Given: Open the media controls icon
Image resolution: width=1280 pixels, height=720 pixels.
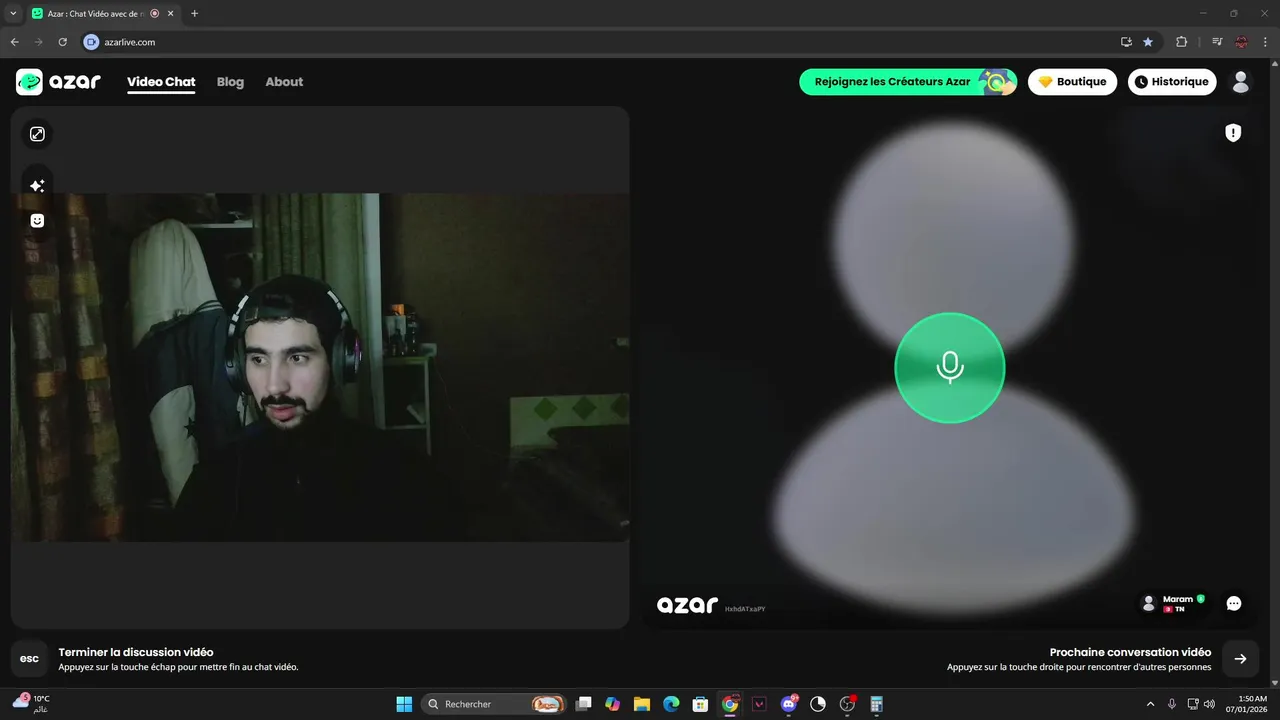Looking at the screenshot, I should [1217, 42].
